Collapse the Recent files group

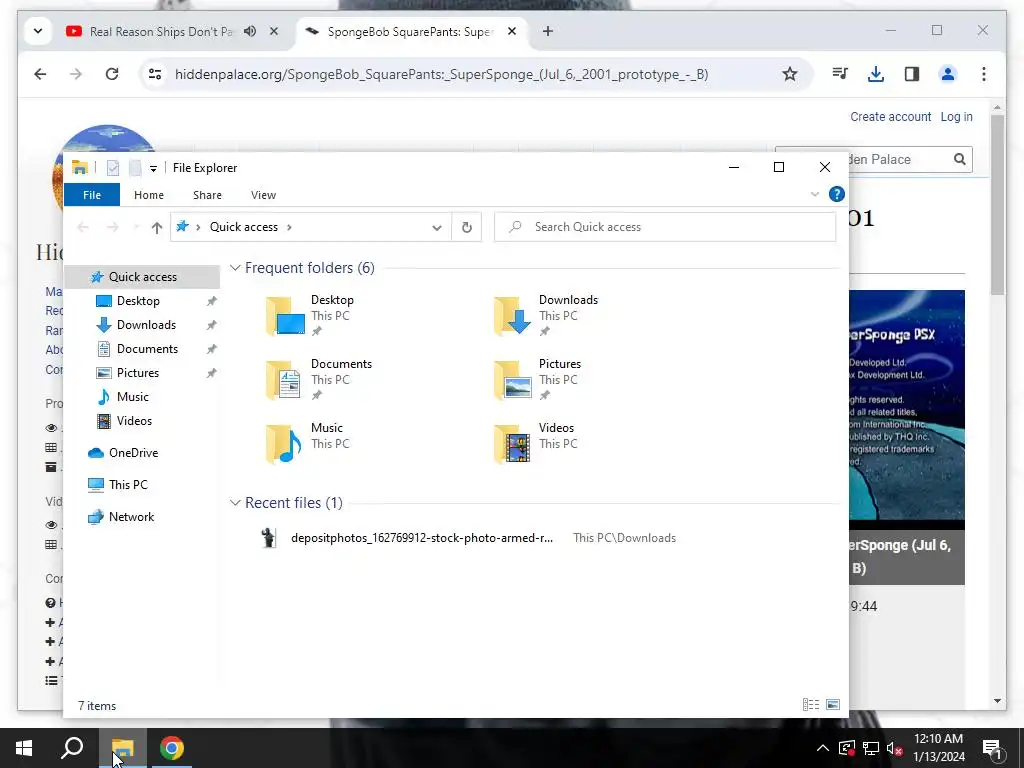click(235, 503)
